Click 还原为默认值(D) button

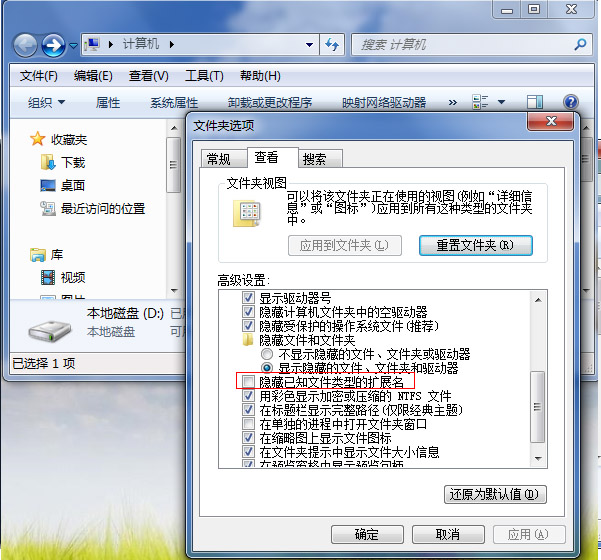click(x=494, y=494)
